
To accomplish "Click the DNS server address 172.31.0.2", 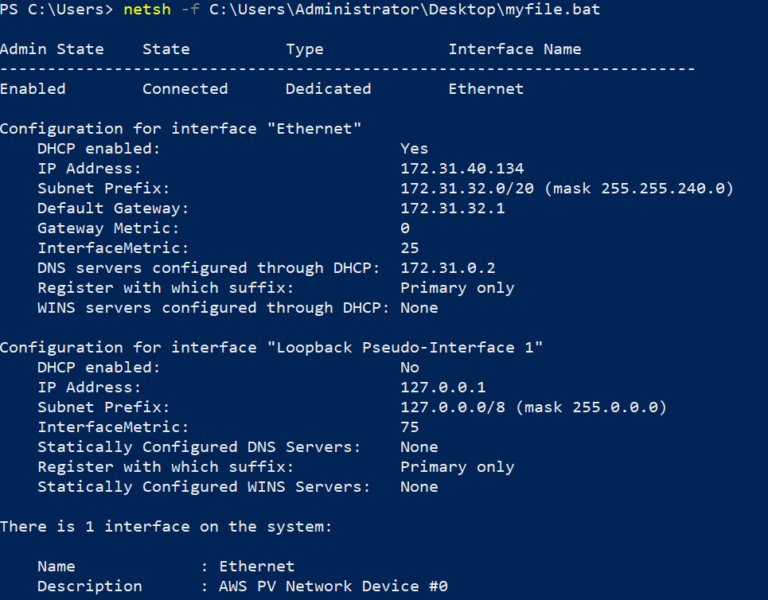I will pyautogui.click(x=448, y=268).
